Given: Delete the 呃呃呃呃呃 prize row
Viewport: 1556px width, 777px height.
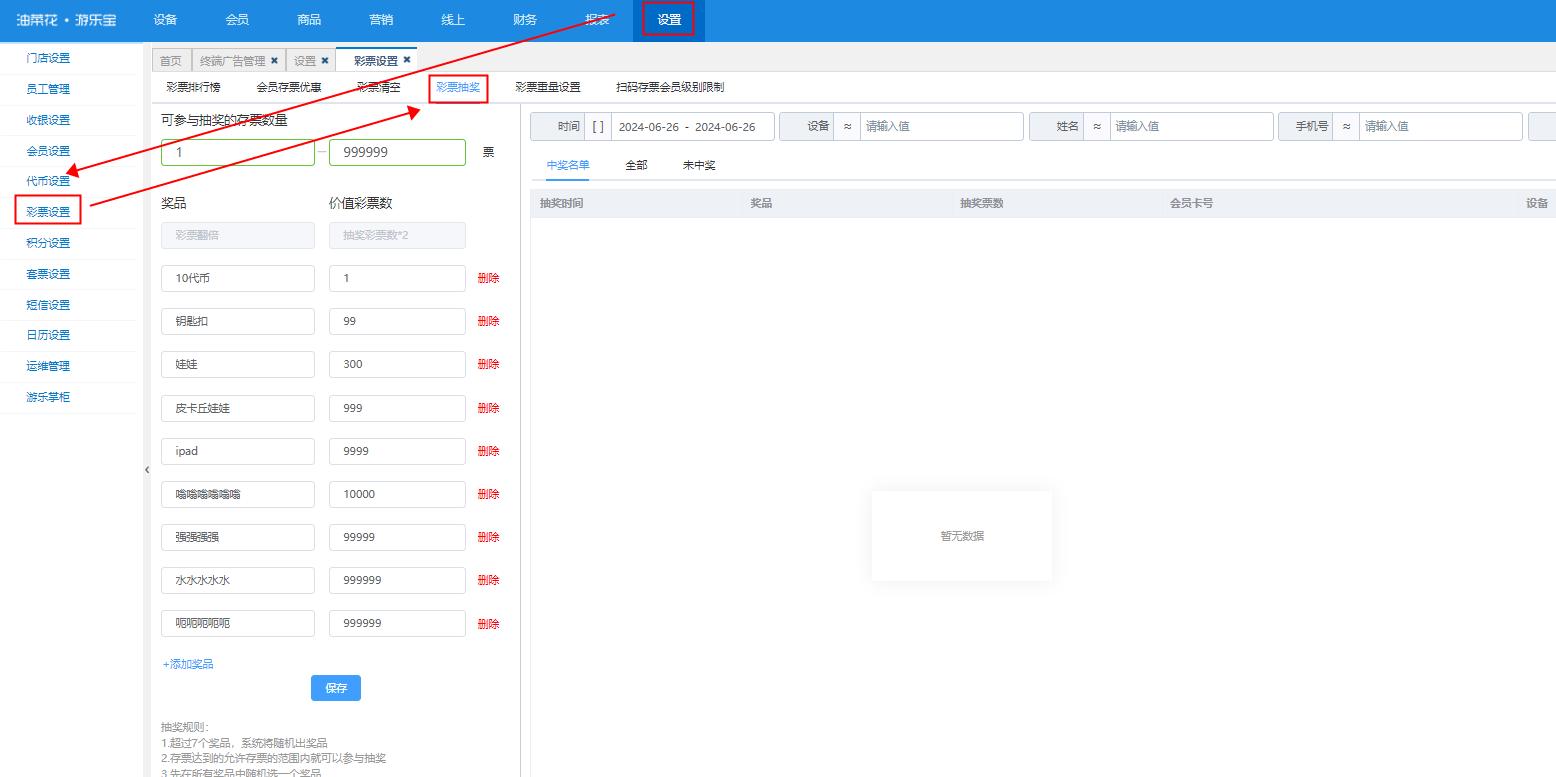Looking at the screenshot, I should pos(488,623).
